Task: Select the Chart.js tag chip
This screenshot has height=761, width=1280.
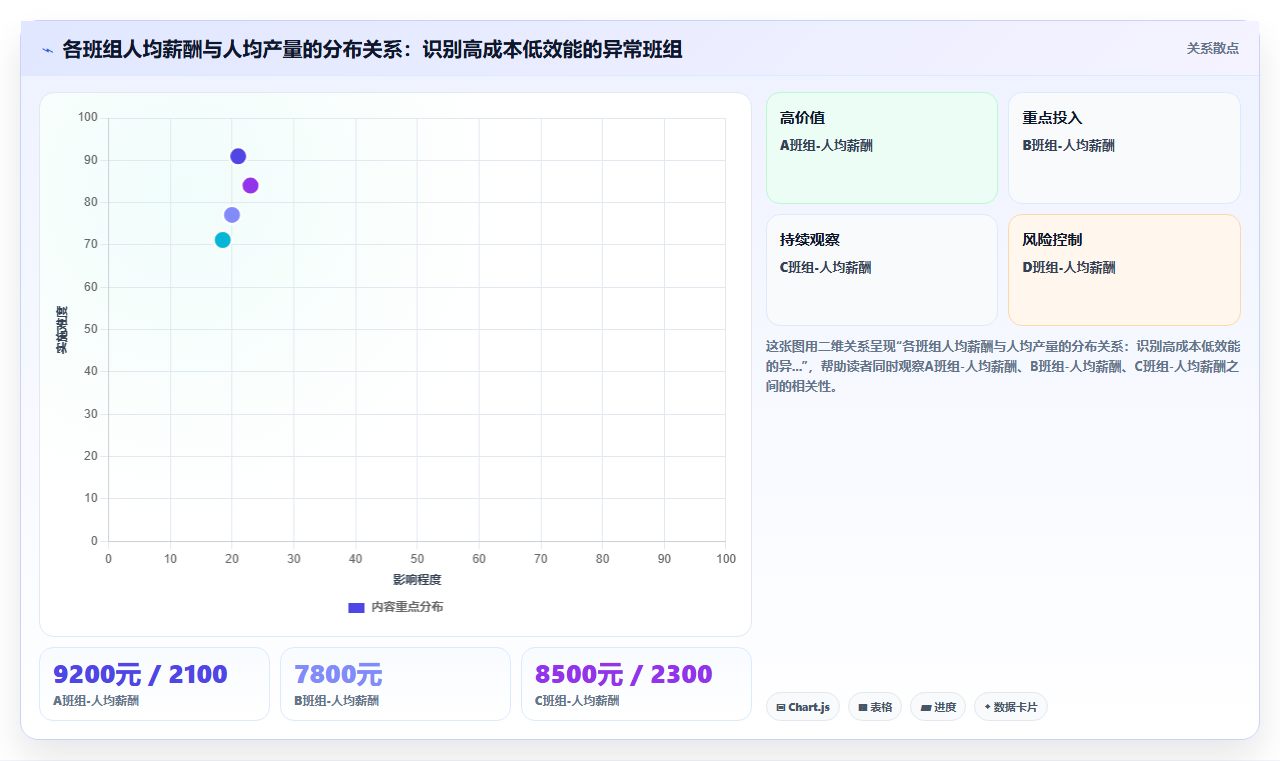Action: tap(802, 707)
